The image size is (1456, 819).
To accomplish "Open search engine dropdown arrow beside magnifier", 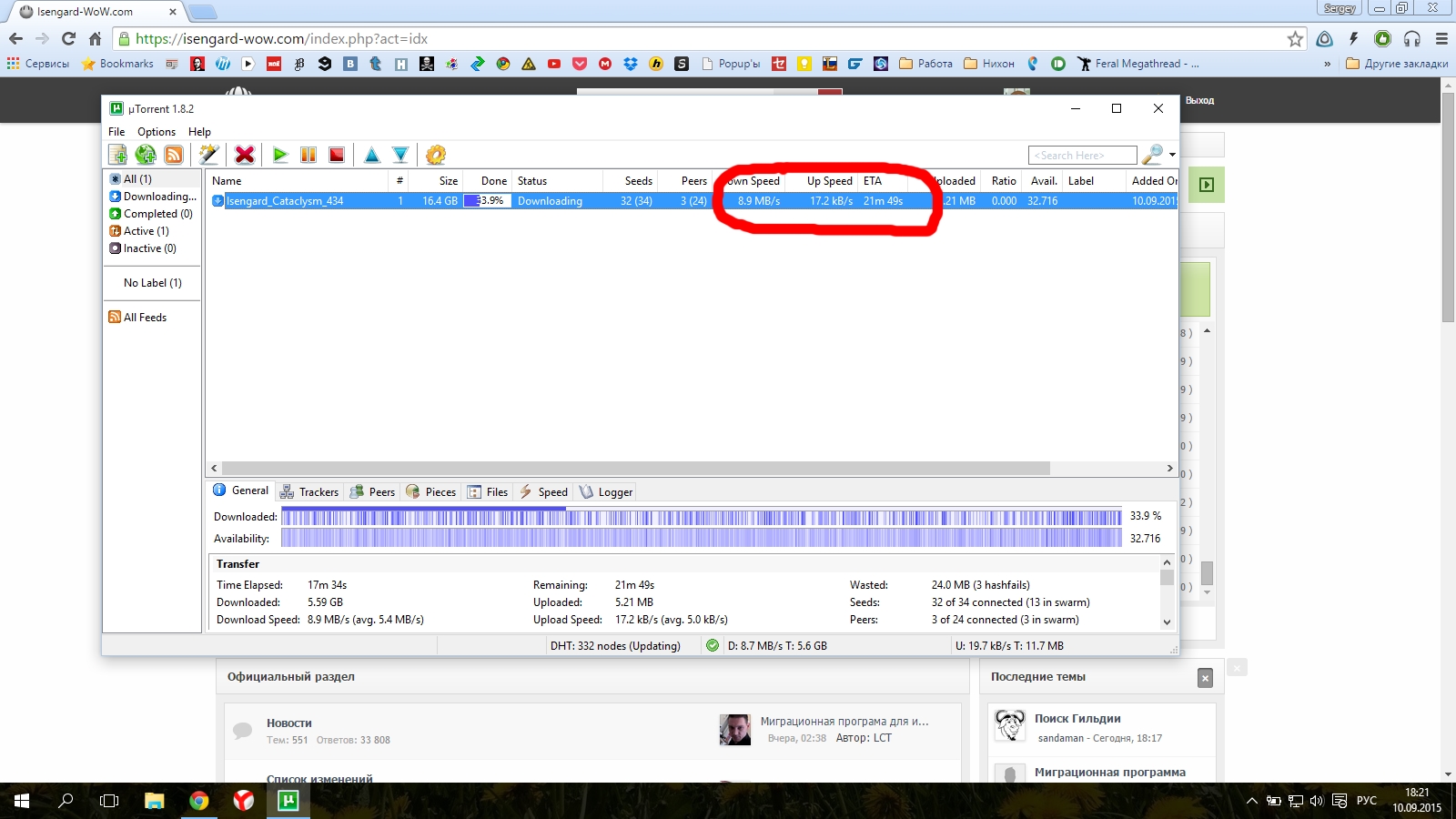I will [1172, 155].
